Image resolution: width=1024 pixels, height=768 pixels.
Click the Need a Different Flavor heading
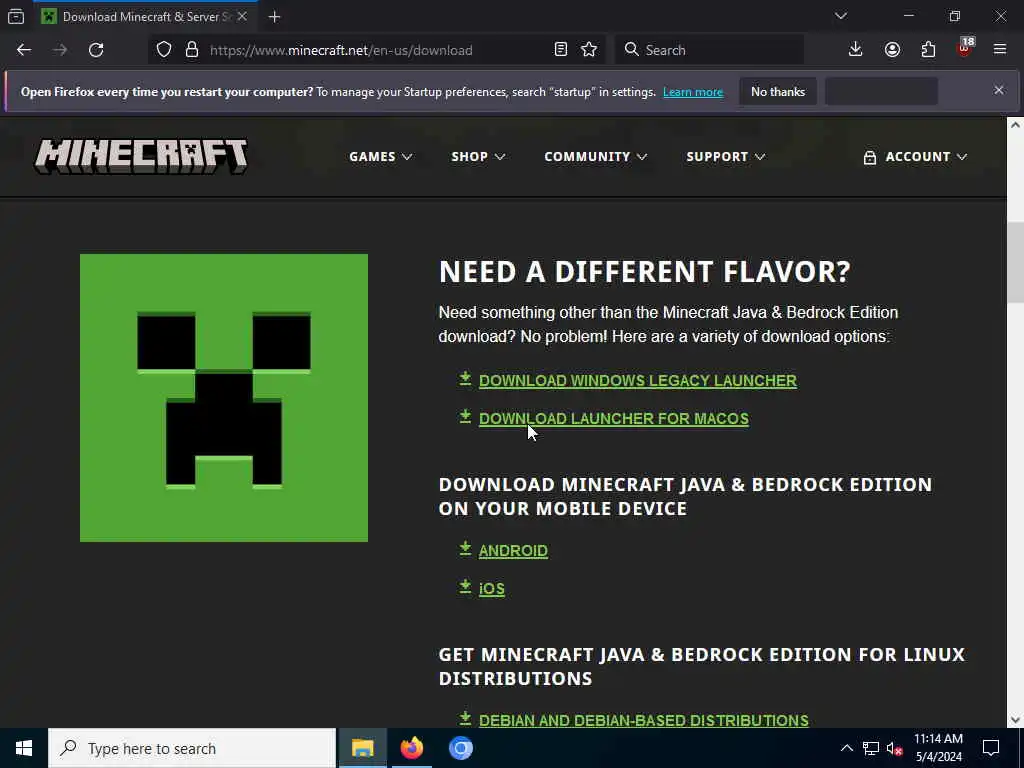click(644, 271)
